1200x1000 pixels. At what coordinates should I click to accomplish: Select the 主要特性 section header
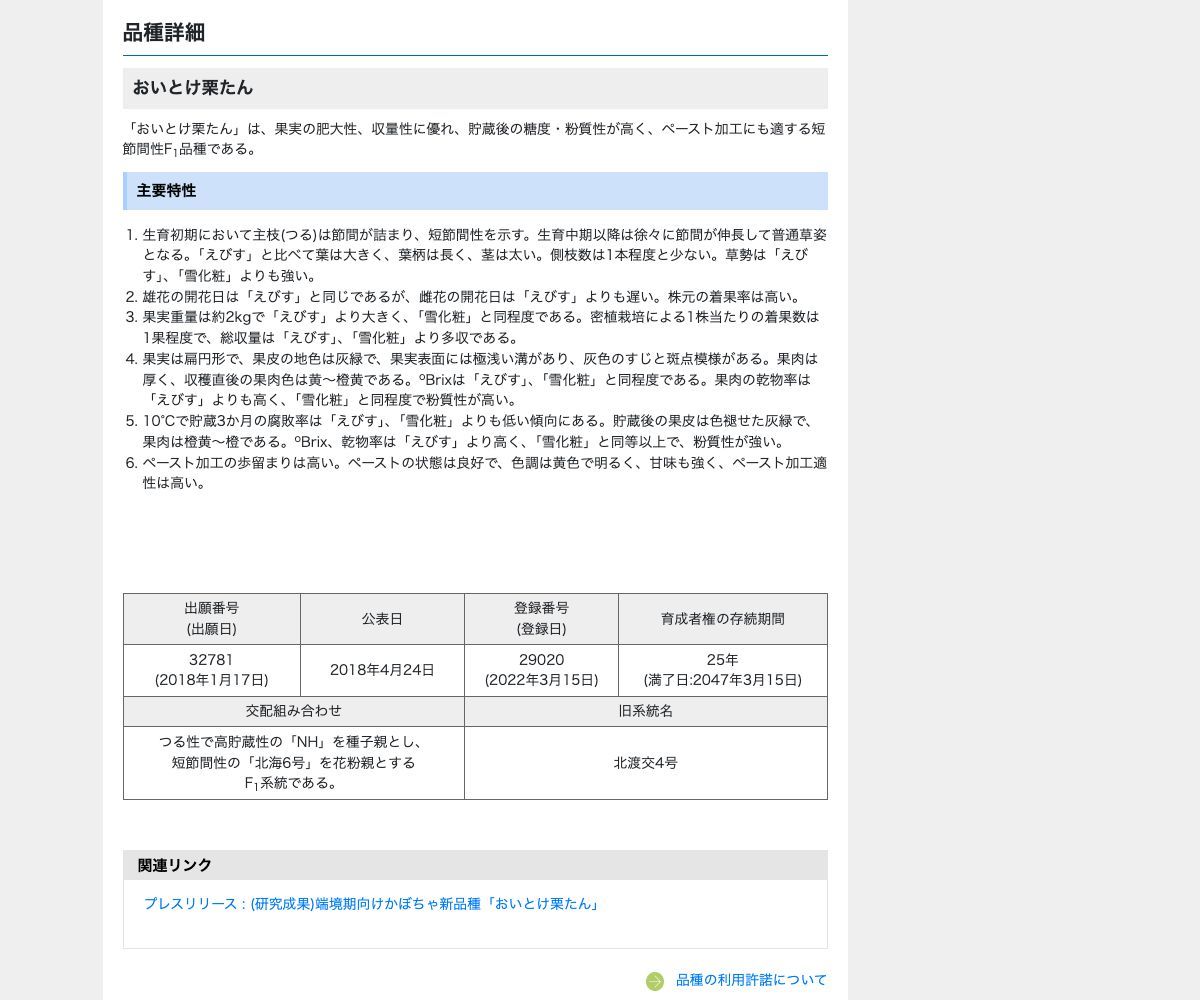474,191
